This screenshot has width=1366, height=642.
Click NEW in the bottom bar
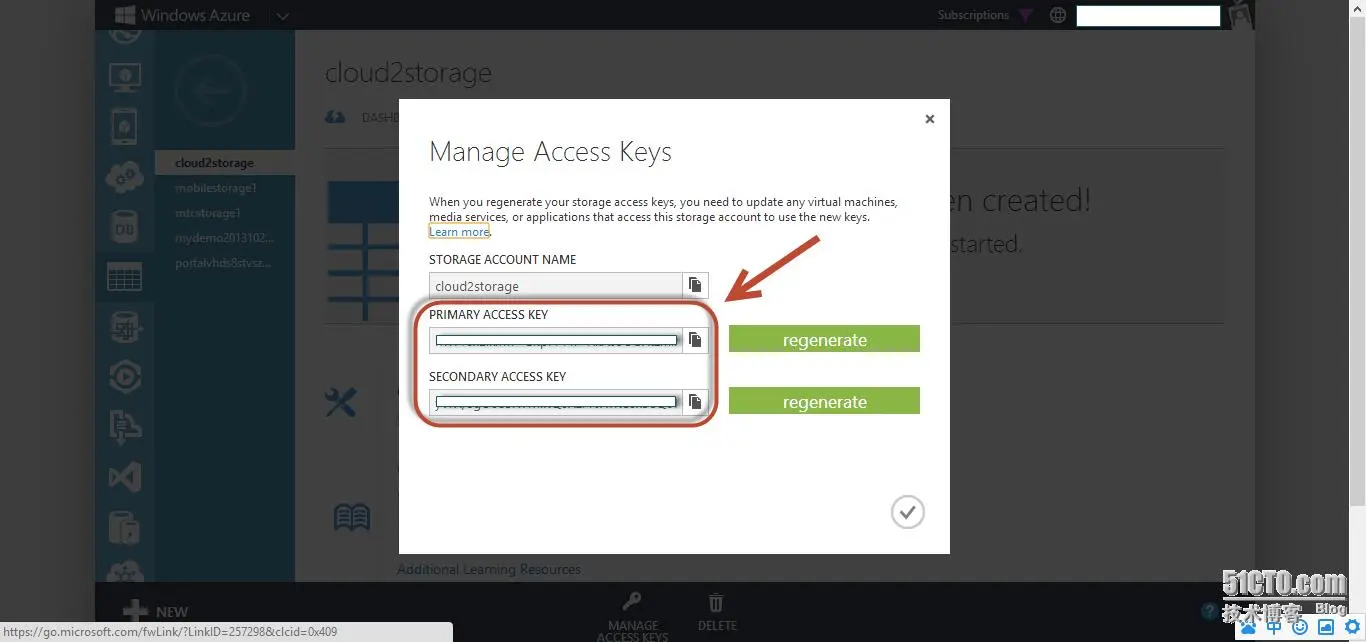tap(155, 611)
